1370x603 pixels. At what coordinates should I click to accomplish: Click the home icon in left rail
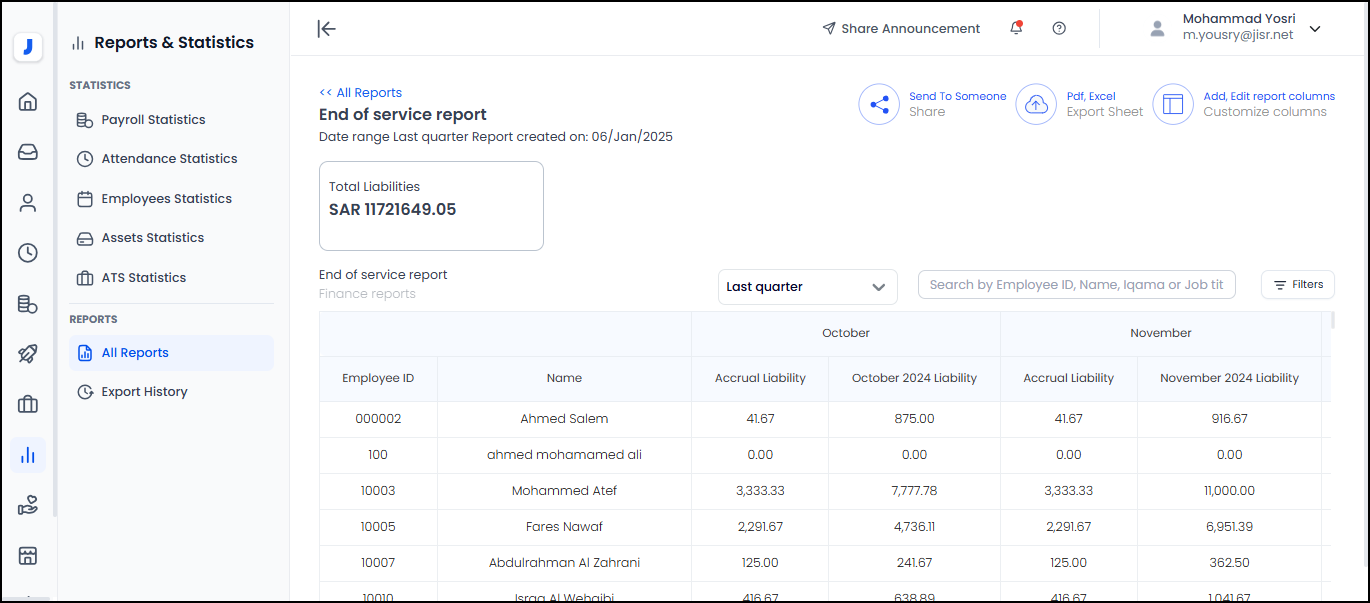point(28,101)
